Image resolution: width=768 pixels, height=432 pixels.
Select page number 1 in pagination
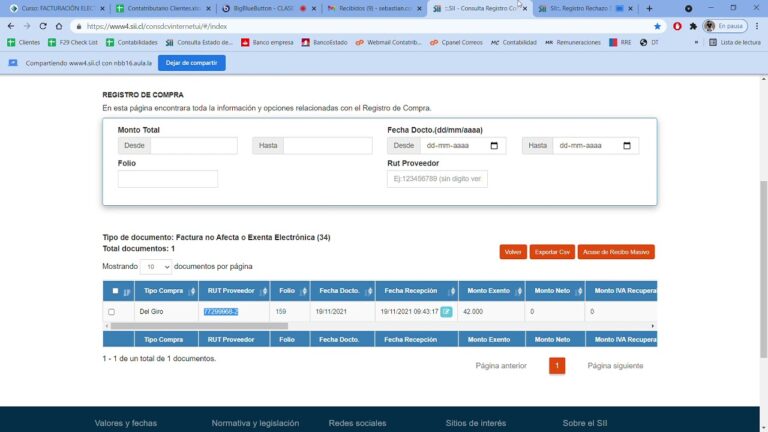click(x=557, y=366)
